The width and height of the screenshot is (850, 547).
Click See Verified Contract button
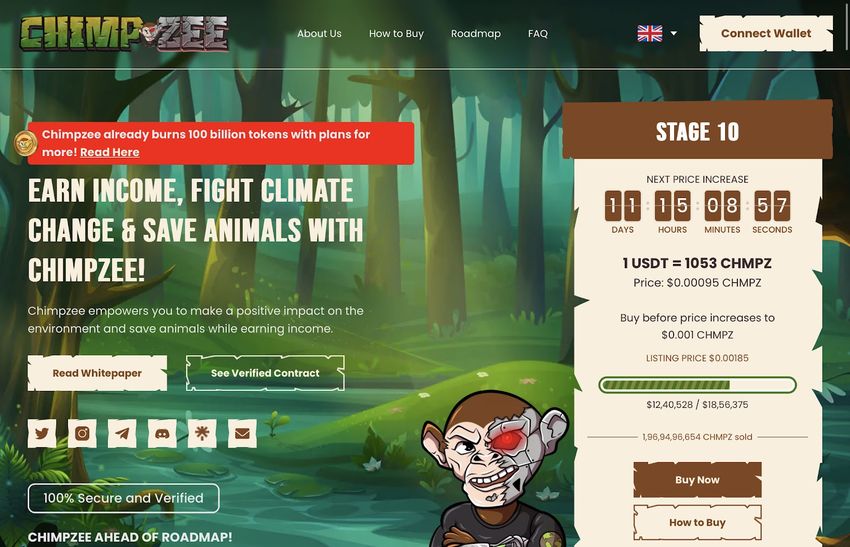(265, 373)
